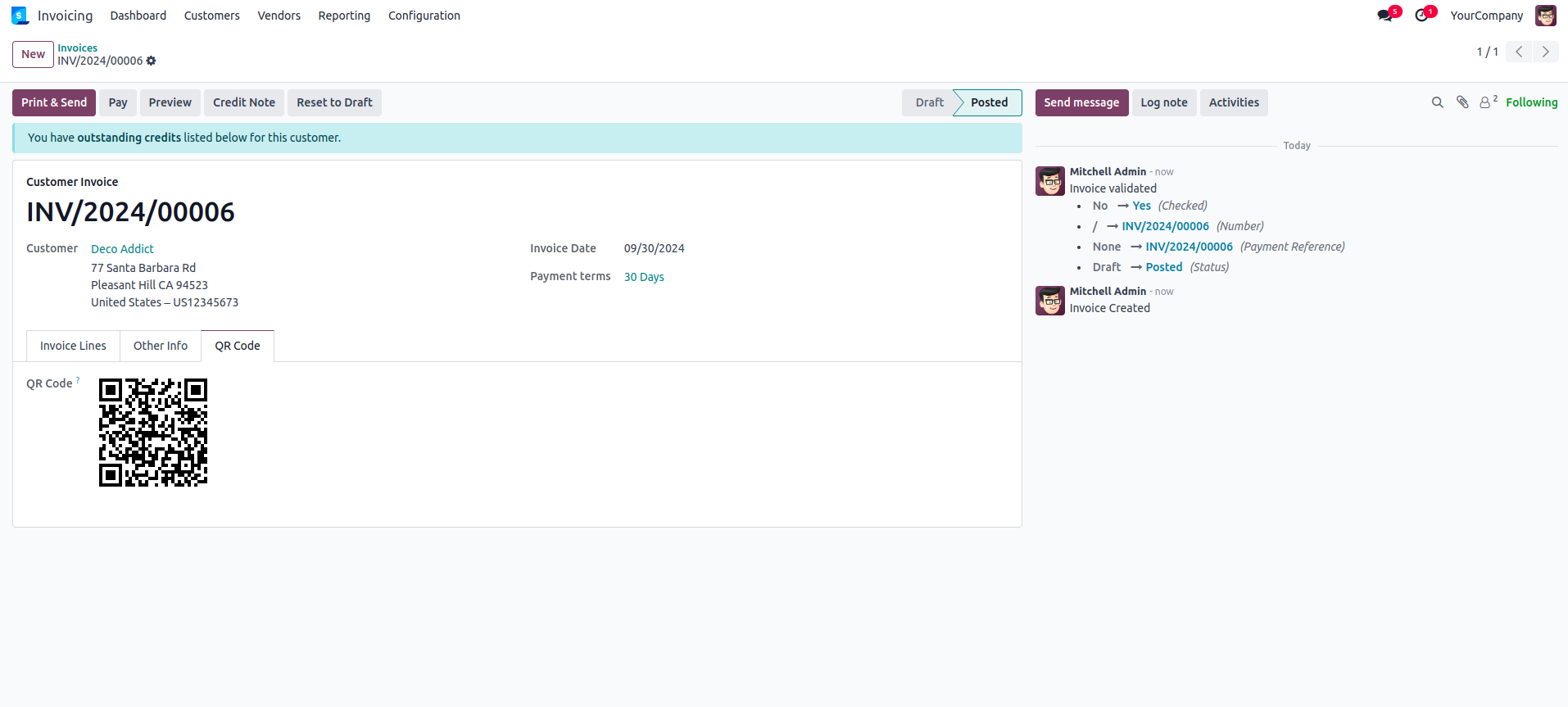This screenshot has width=1568, height=707.
Task: Open the Dashboard menu
Action: coord(138,16)
